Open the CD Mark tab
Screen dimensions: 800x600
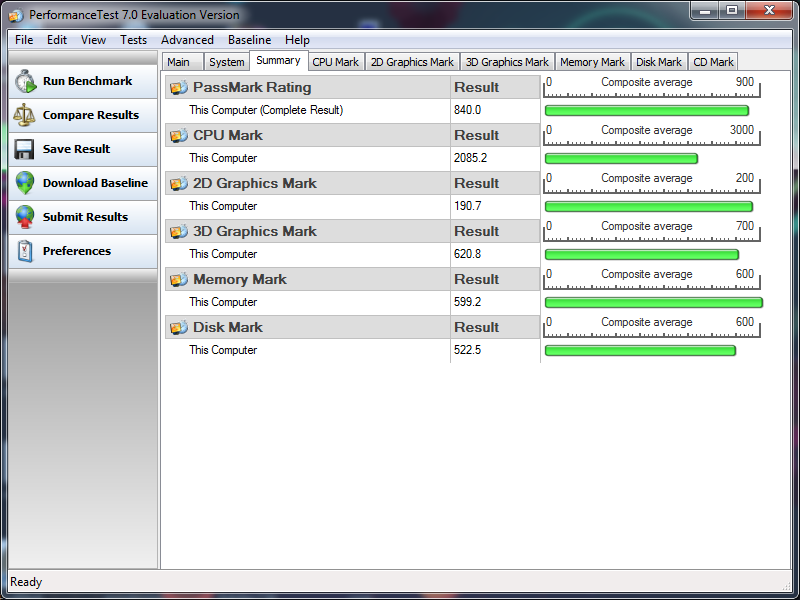pos(713,62)
